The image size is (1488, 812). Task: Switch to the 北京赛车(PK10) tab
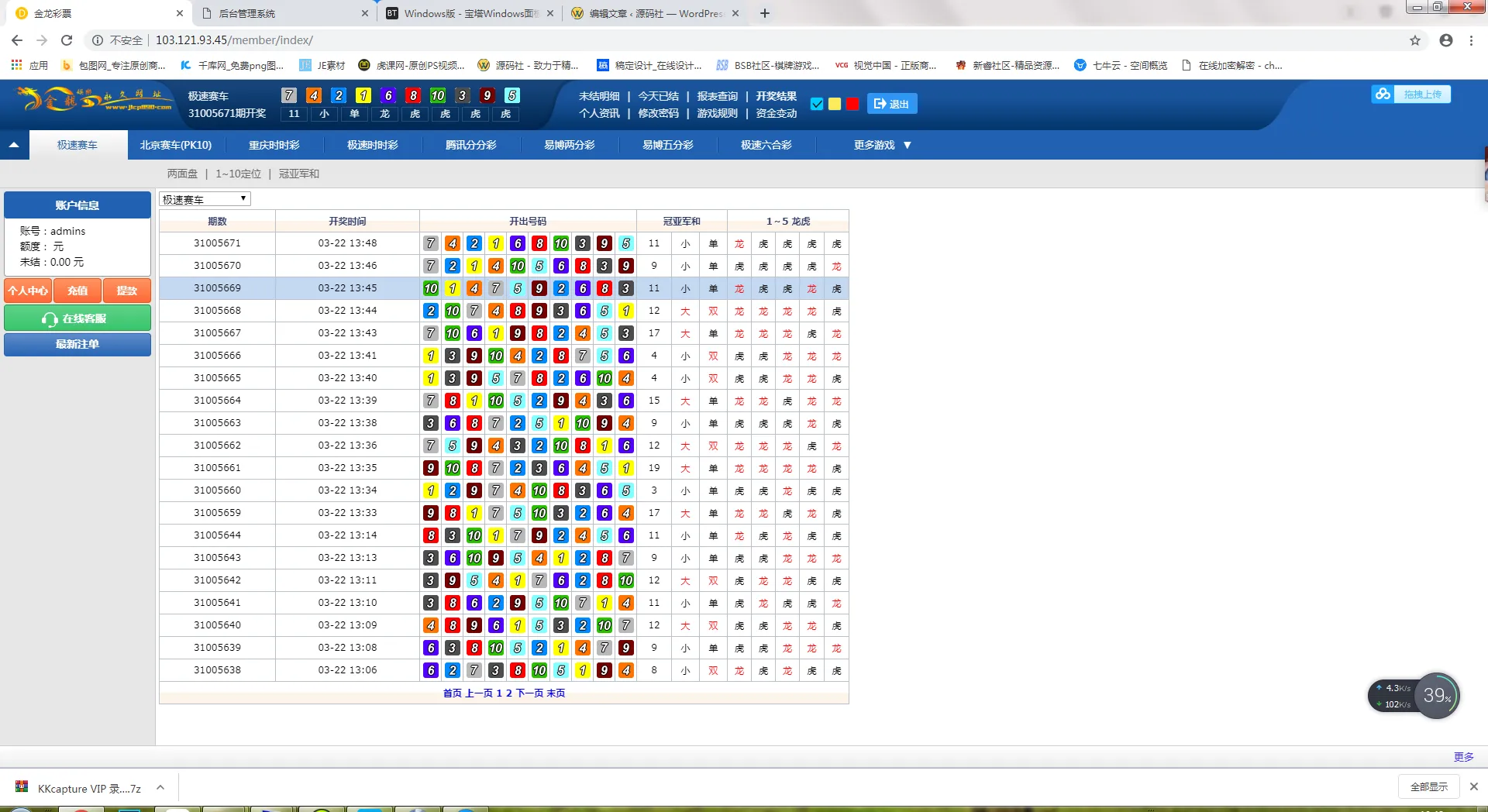[176, 145]
